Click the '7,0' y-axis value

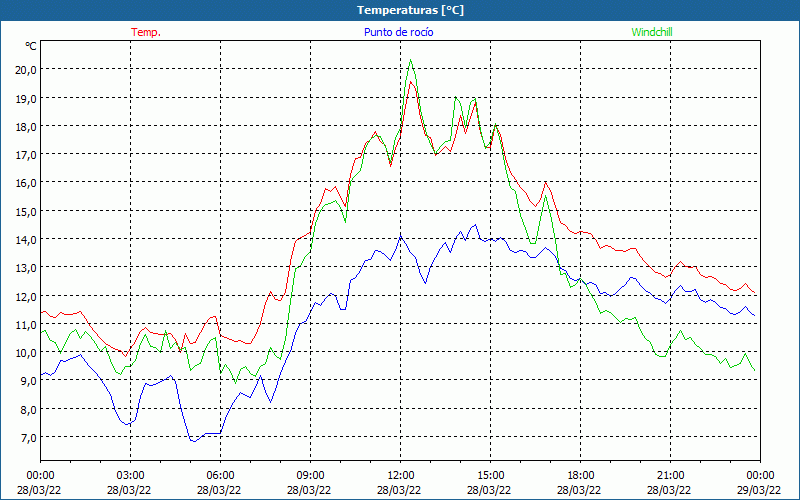tap(28, 438)
